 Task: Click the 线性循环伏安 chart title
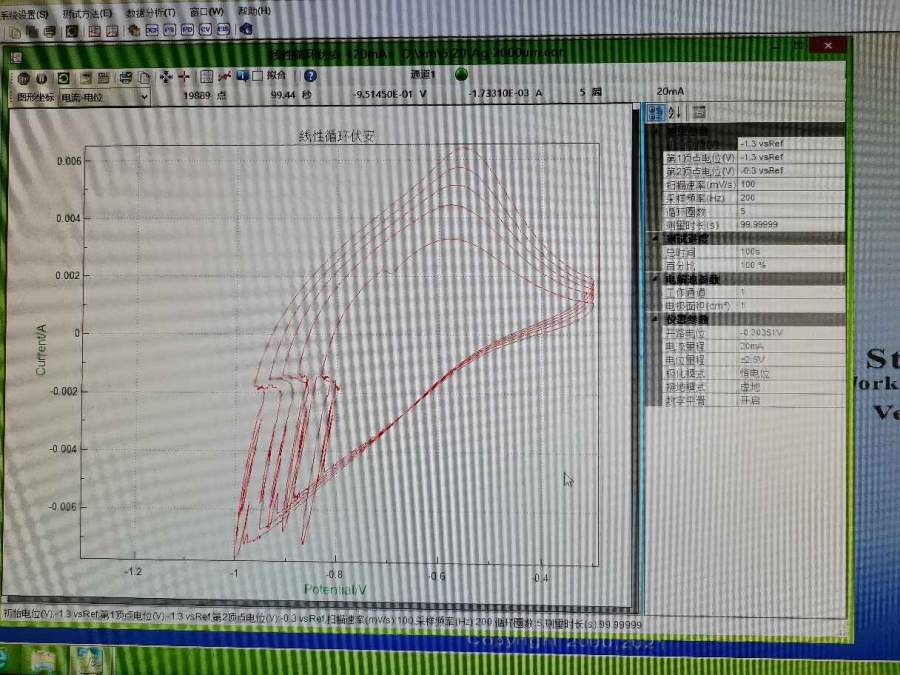(x=336, y=136)
